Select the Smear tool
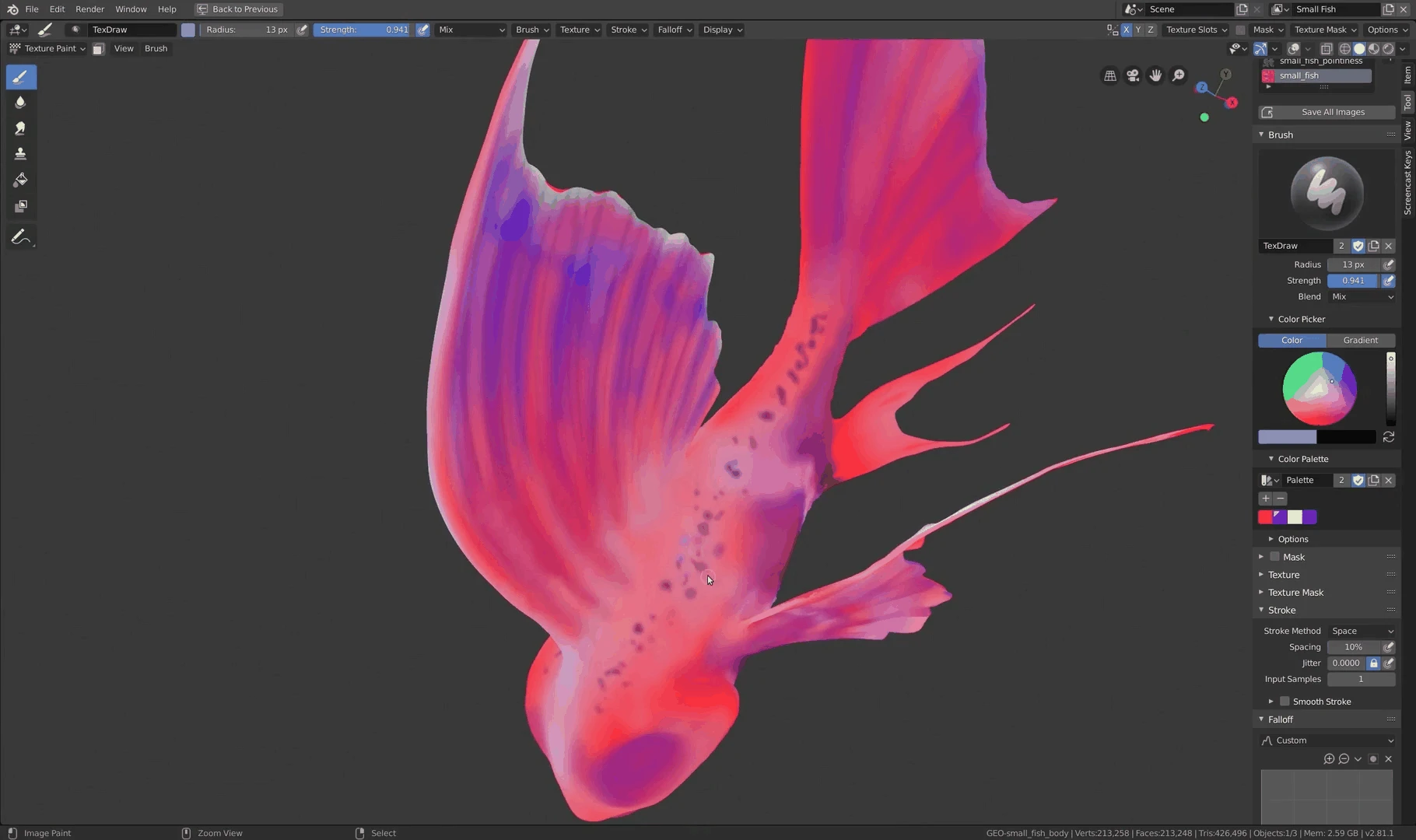 click(x=21, y=128)
